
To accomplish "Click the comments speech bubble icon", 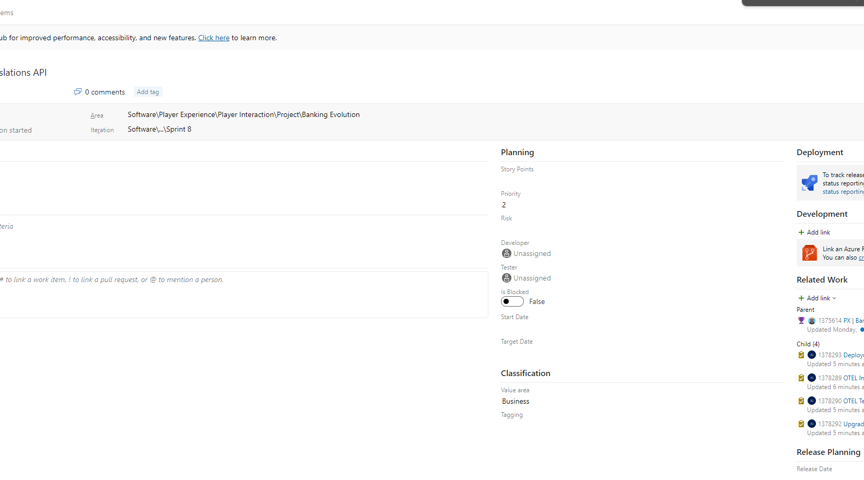I will (77, 92).
